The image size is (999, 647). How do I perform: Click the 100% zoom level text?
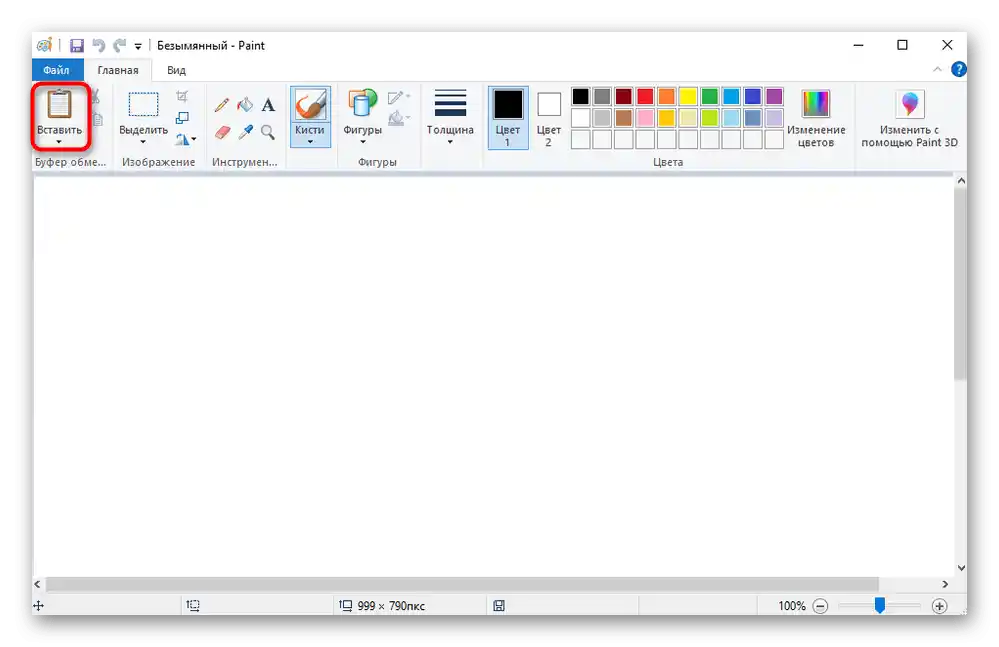tap(792, 606)
